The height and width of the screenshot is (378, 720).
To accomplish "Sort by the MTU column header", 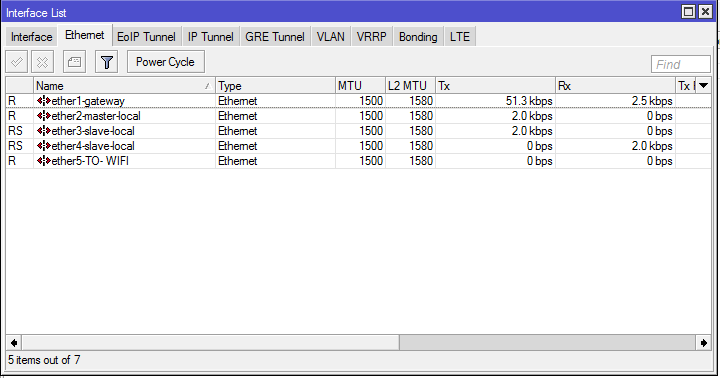I will coord(360,86).
